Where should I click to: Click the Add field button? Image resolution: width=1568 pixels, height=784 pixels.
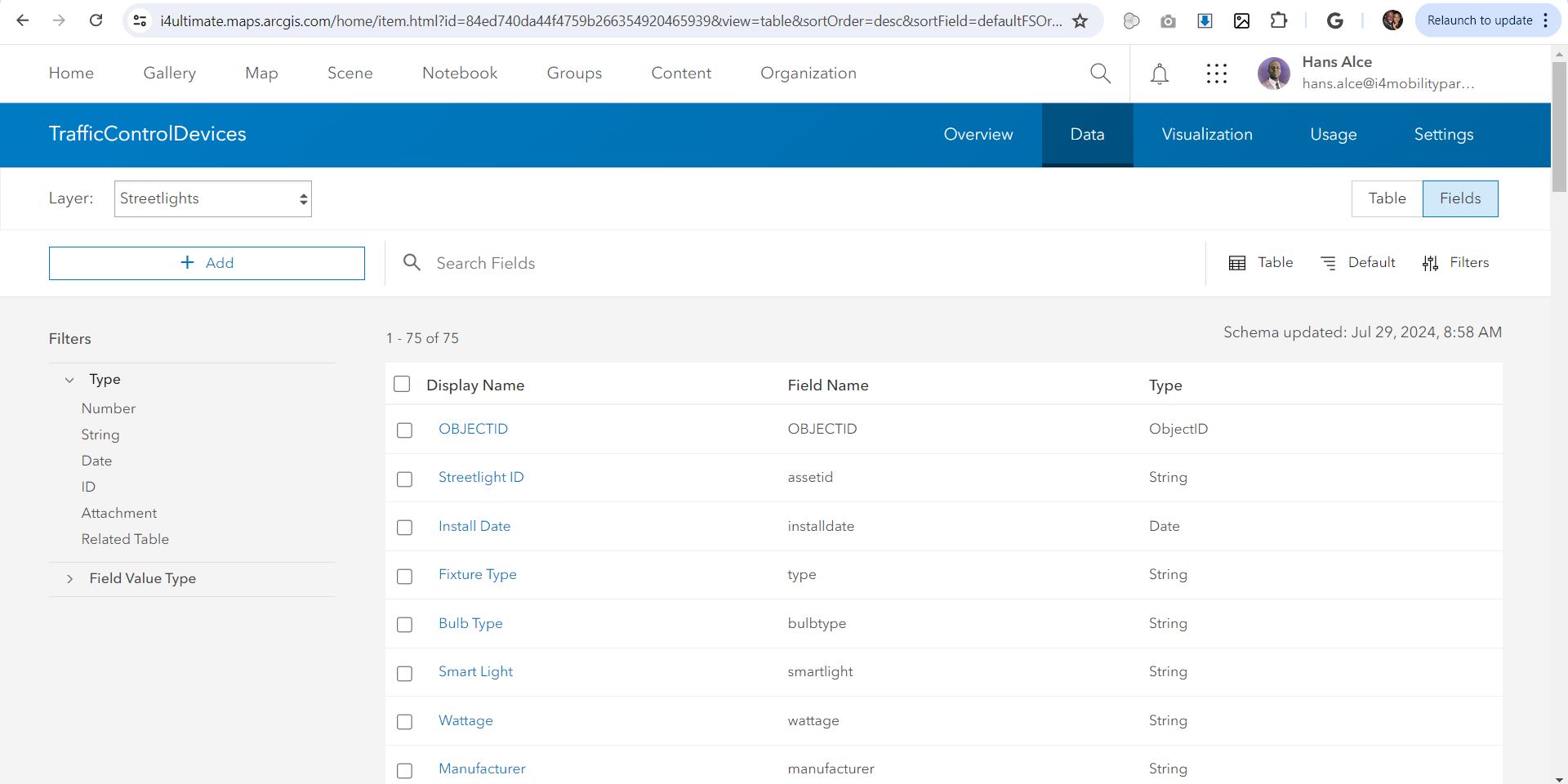(x=207, y=263)
